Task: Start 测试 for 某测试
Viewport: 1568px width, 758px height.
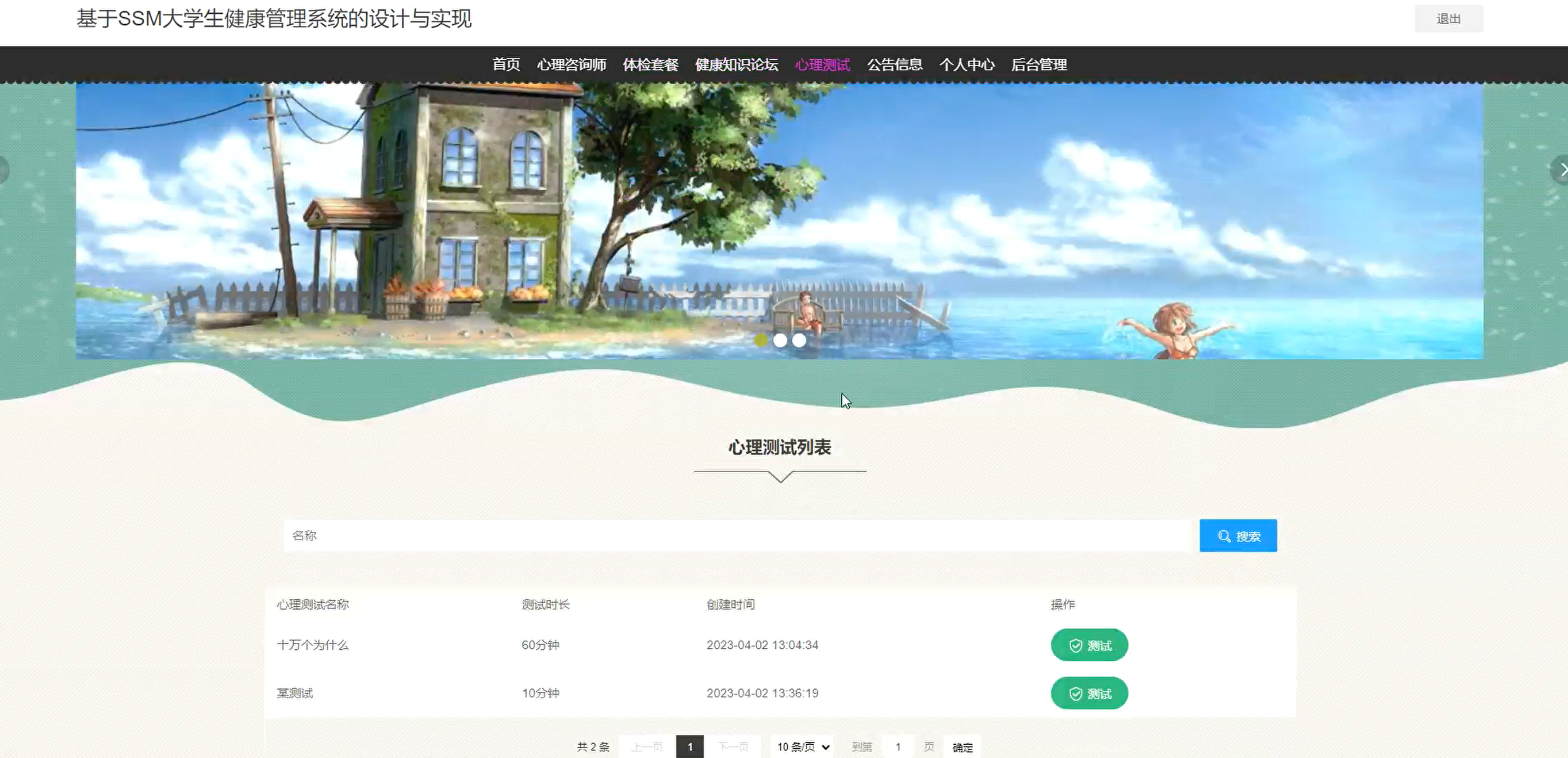Action: [x=1089, y=694]
